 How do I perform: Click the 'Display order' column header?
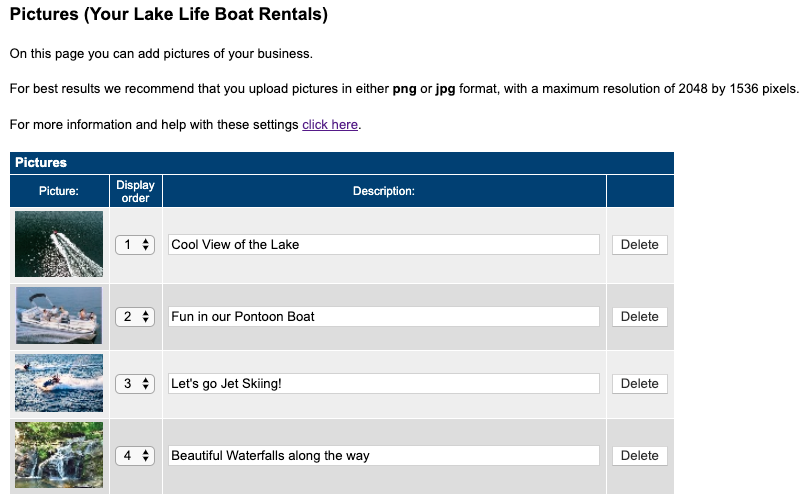[x=135, y=191]
